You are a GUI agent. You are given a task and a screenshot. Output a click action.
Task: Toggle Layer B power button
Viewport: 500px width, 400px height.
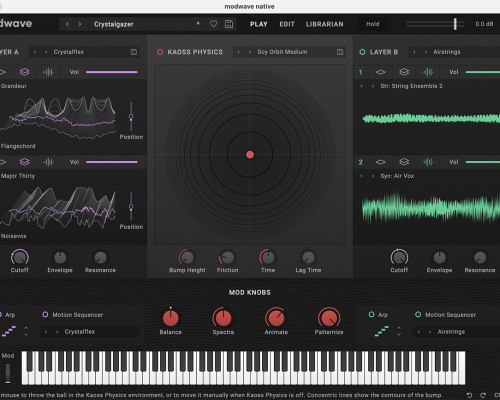point(362,52)
